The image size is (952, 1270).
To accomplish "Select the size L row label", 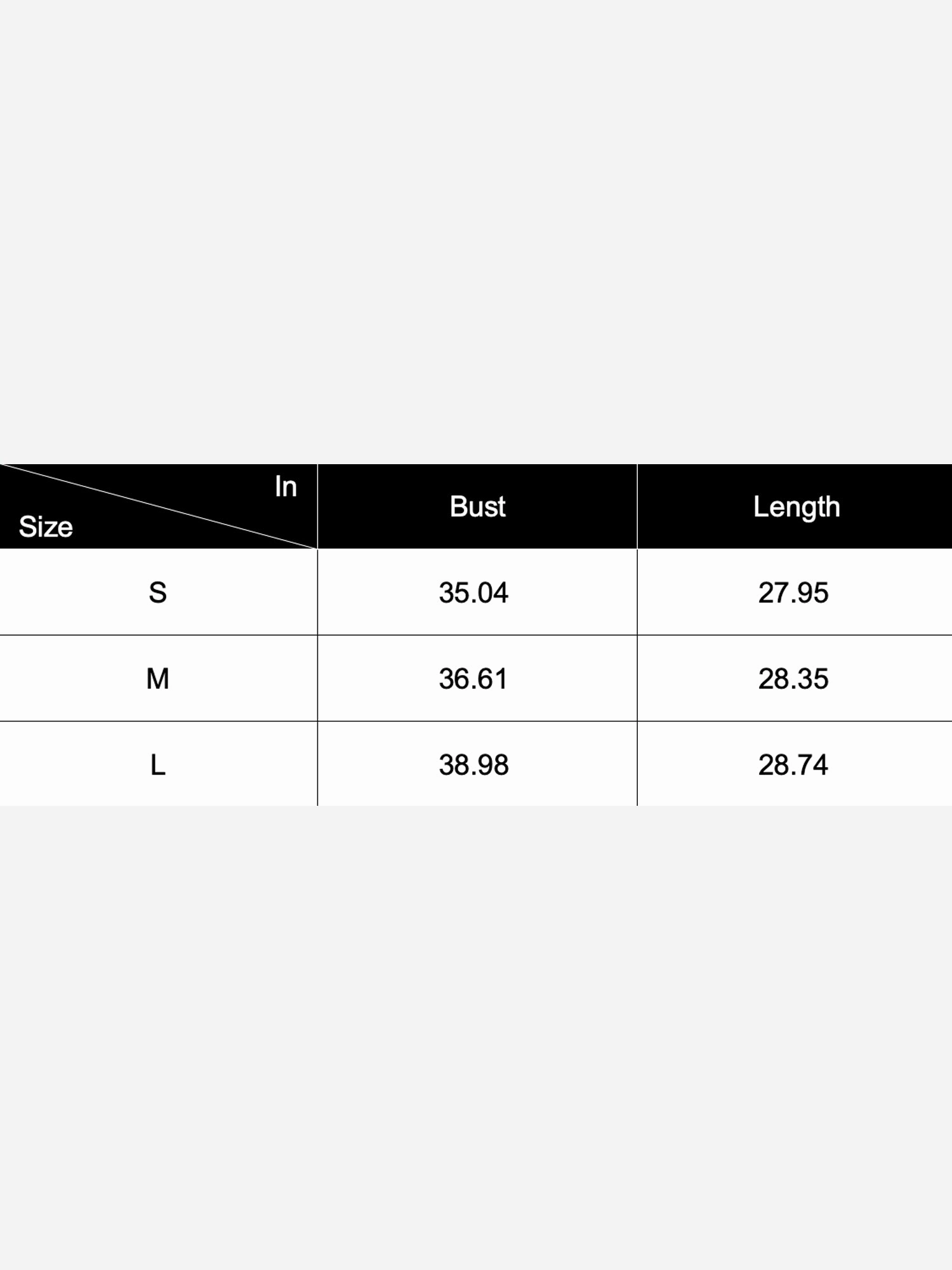I will tap(157, 765).
